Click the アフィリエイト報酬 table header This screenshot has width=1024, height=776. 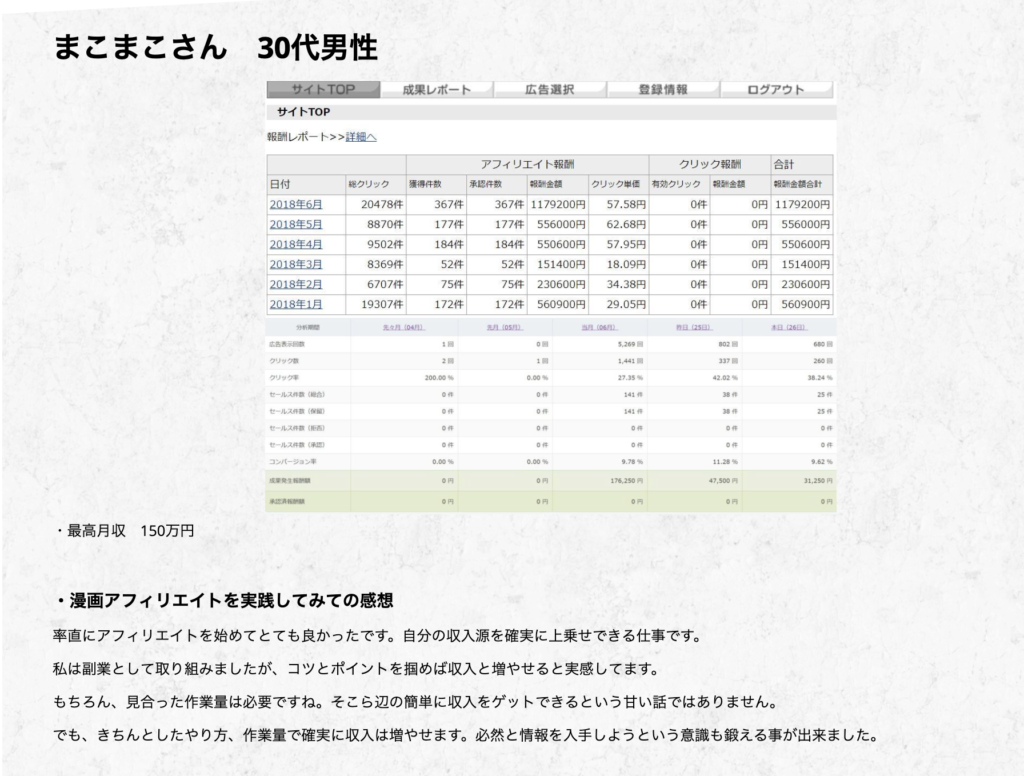tap(528, 165)
